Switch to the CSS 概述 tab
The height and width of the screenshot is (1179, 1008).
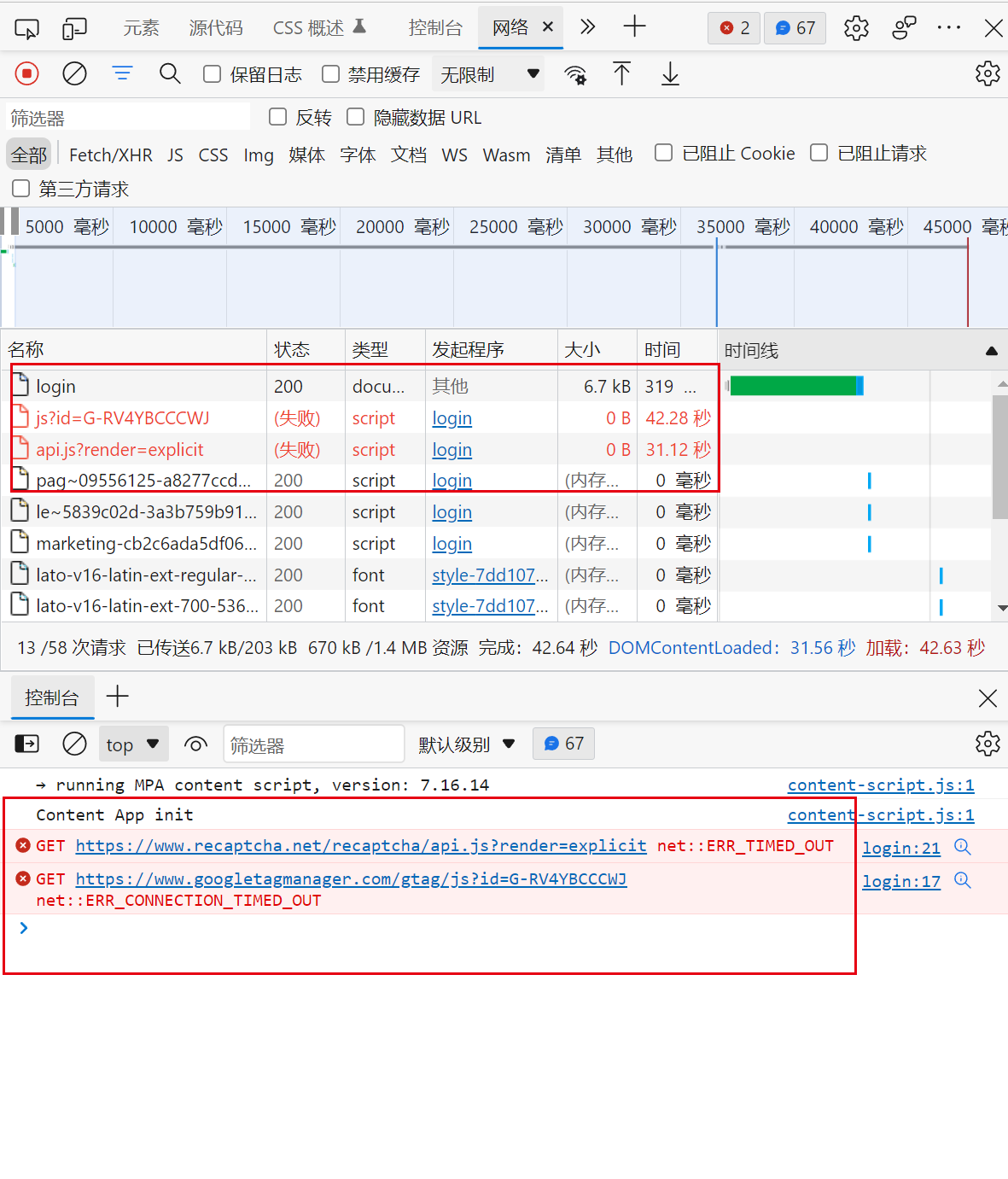click(319, 28)
